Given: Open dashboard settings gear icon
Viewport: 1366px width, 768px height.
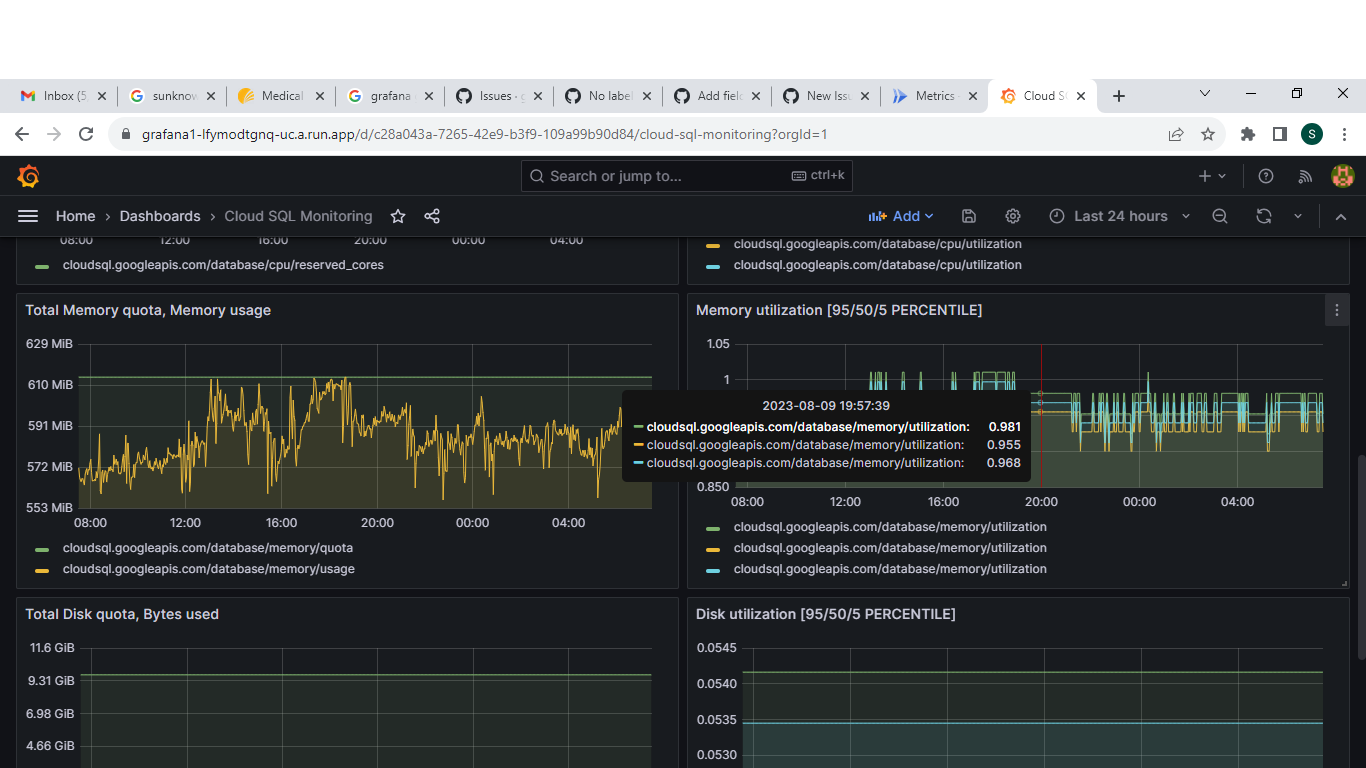Looking at the screenshot, I should click(1012, 216).
